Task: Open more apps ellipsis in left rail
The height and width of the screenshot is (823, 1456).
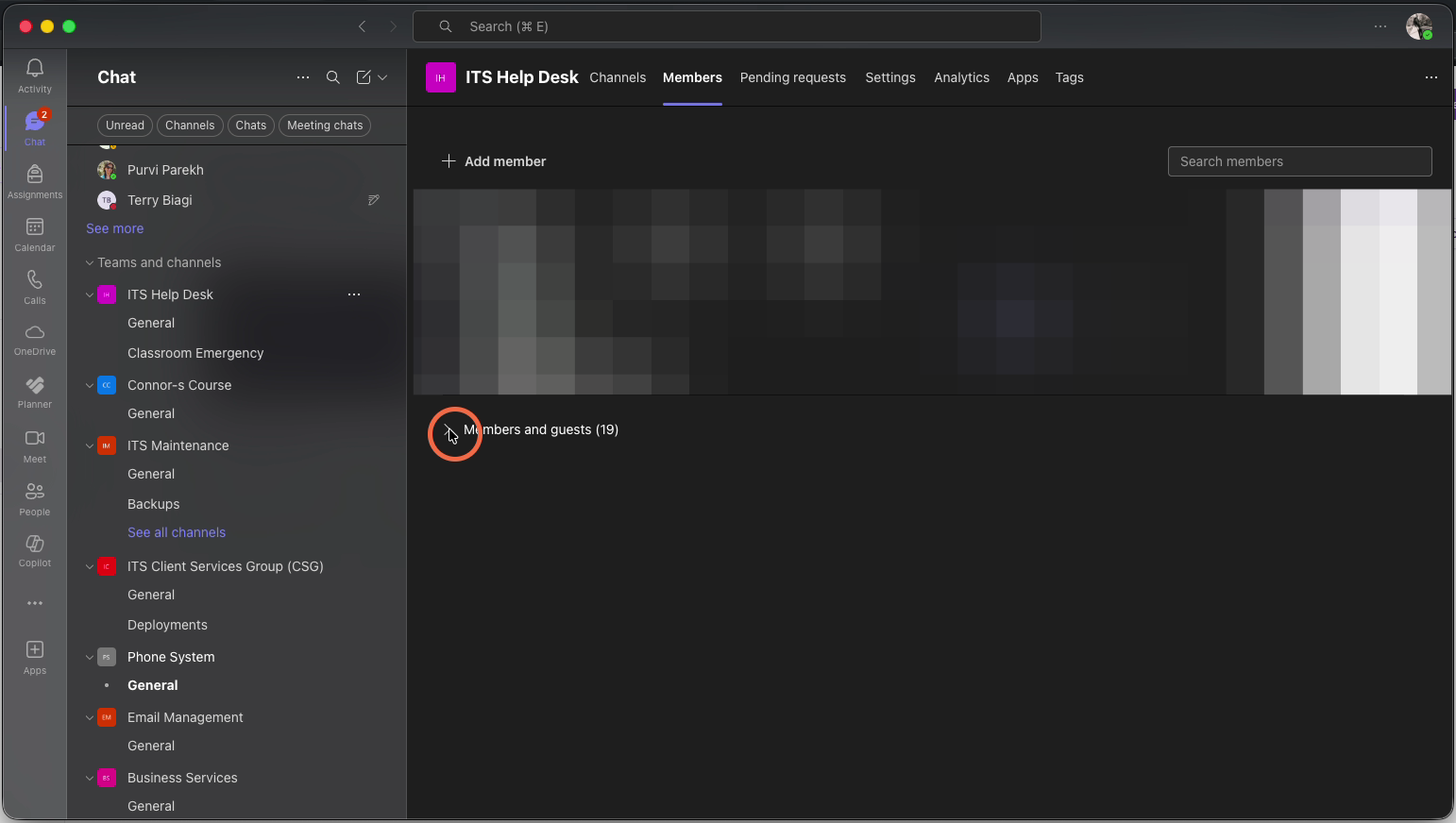Action: tap(35, 603)
